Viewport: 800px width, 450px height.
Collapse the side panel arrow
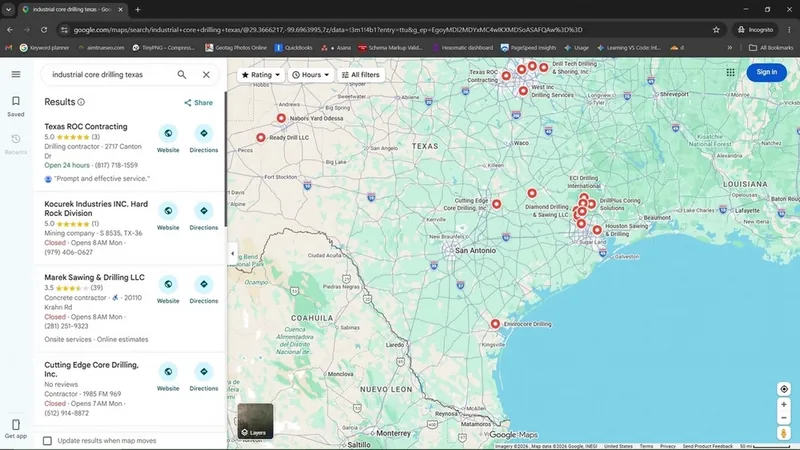click(x=233, y=254)
